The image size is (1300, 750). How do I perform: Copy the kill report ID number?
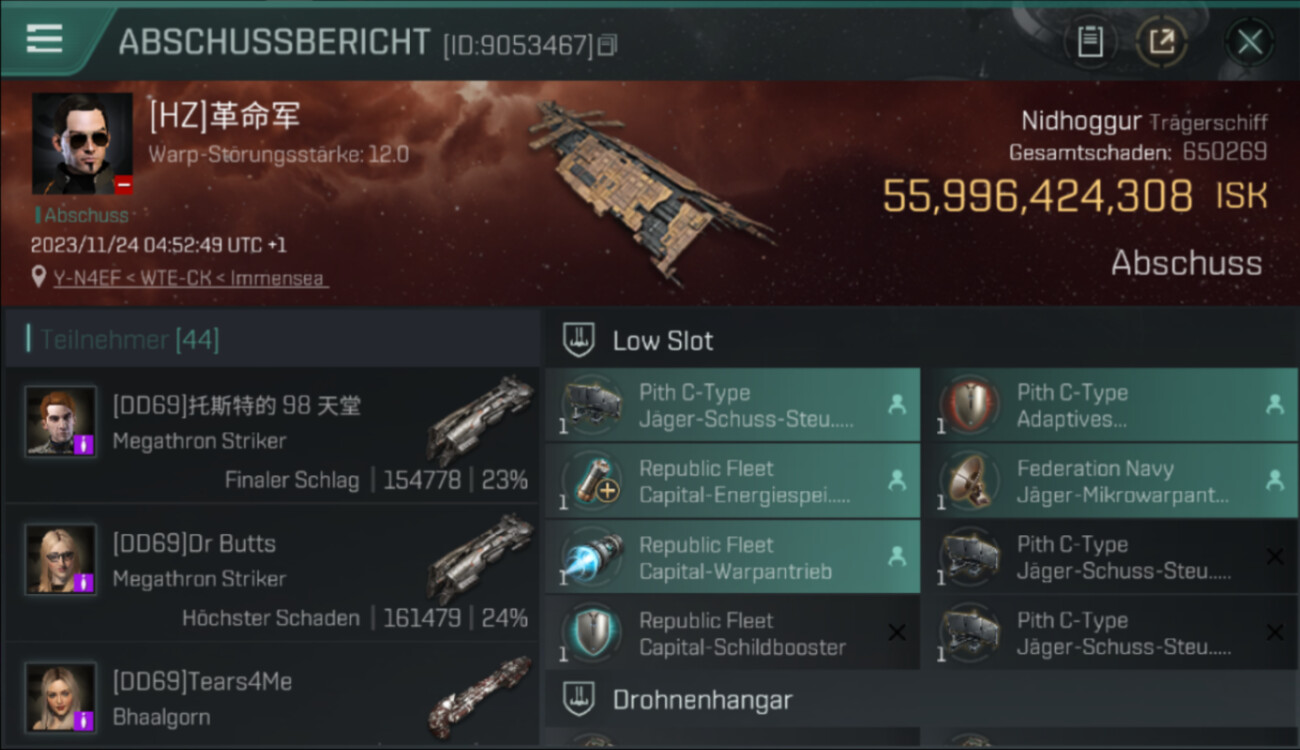[608, 45]
